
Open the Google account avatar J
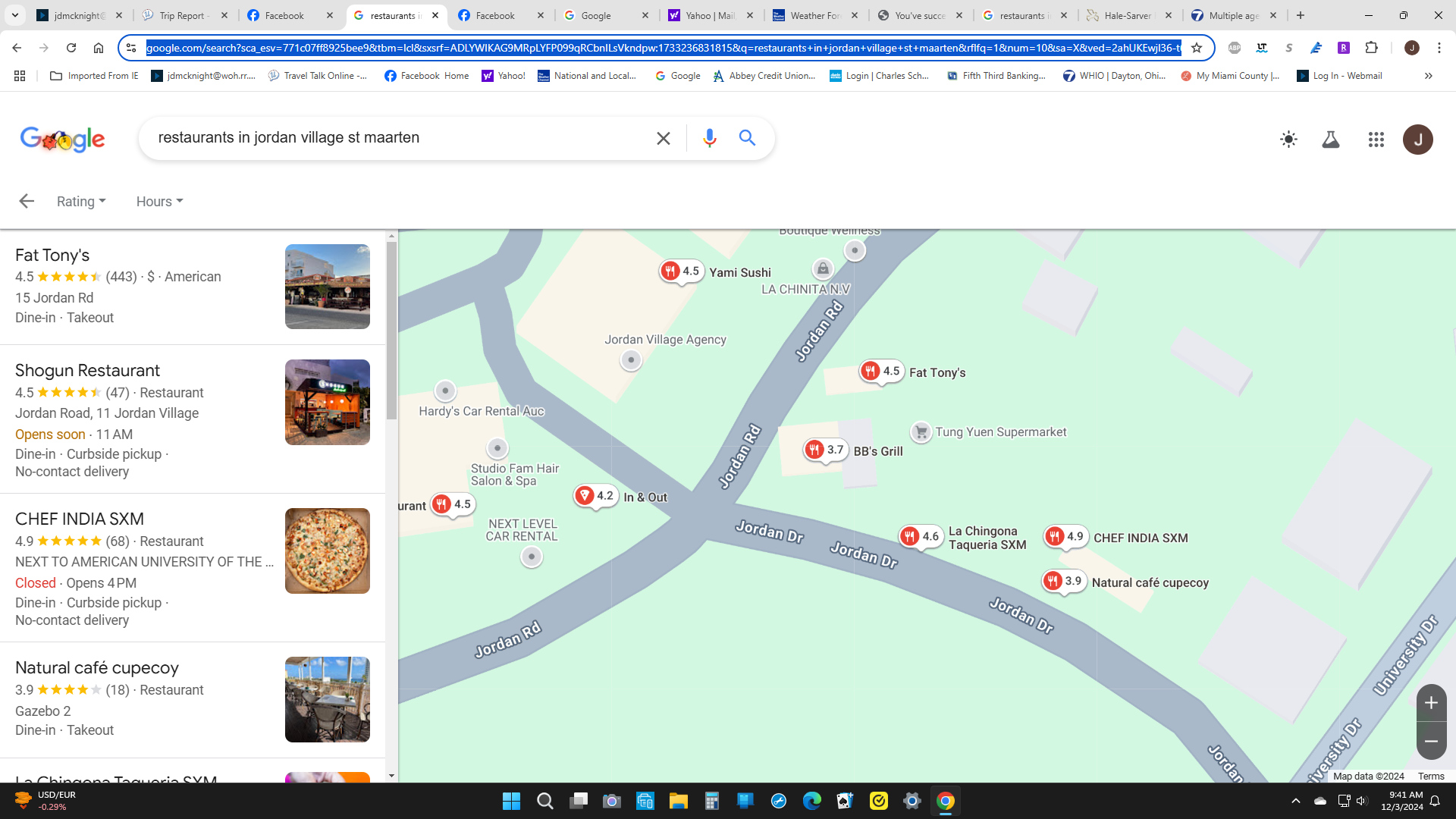pos(1418,140)
